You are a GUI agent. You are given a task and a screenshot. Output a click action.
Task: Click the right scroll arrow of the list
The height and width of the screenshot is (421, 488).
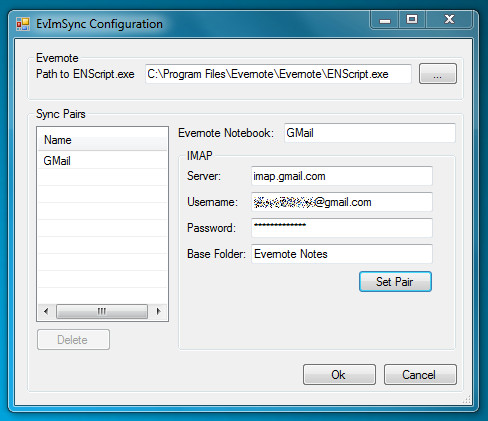coord(159,311)
